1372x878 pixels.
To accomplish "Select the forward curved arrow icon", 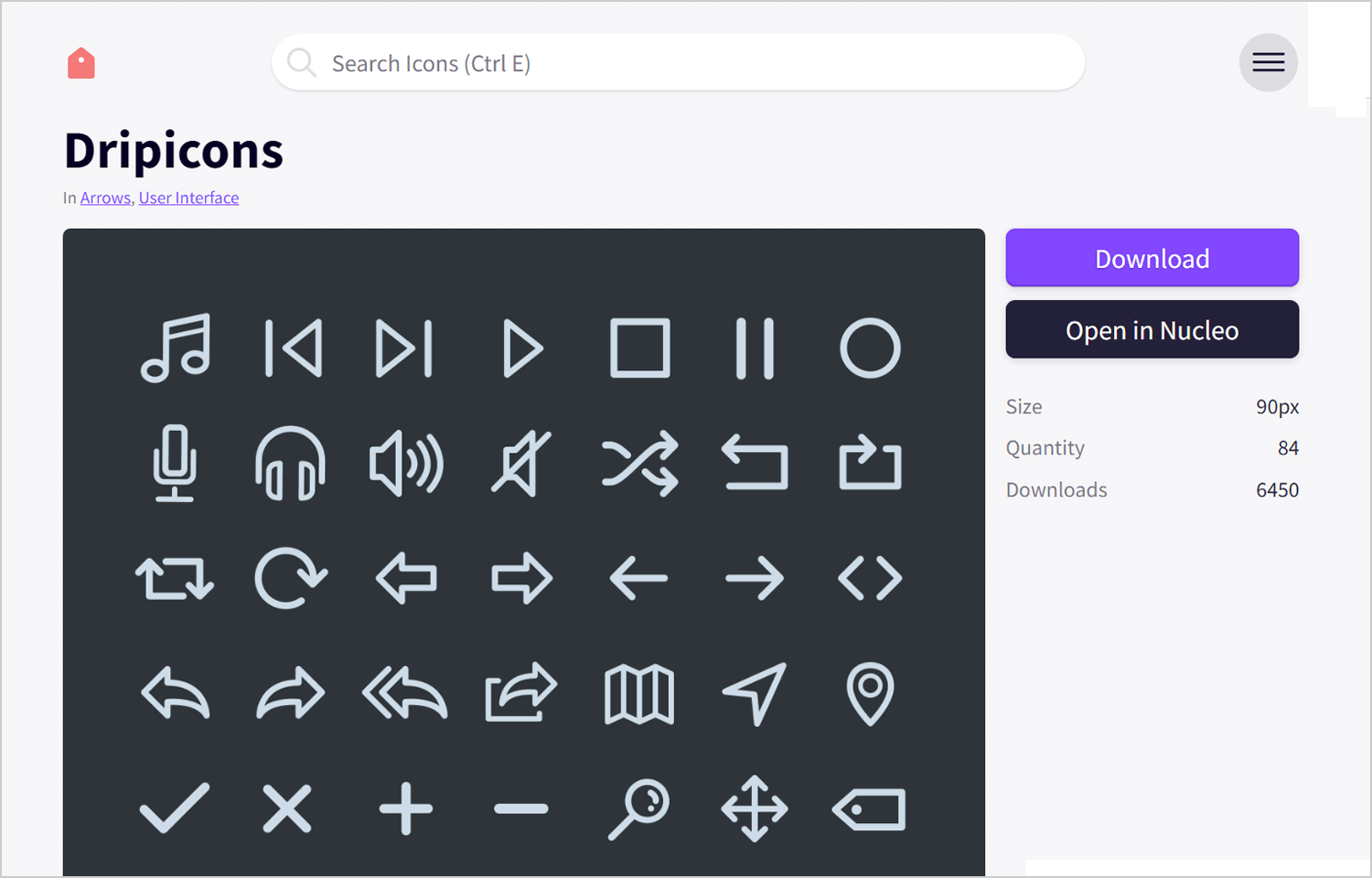I will pos(290,693).
